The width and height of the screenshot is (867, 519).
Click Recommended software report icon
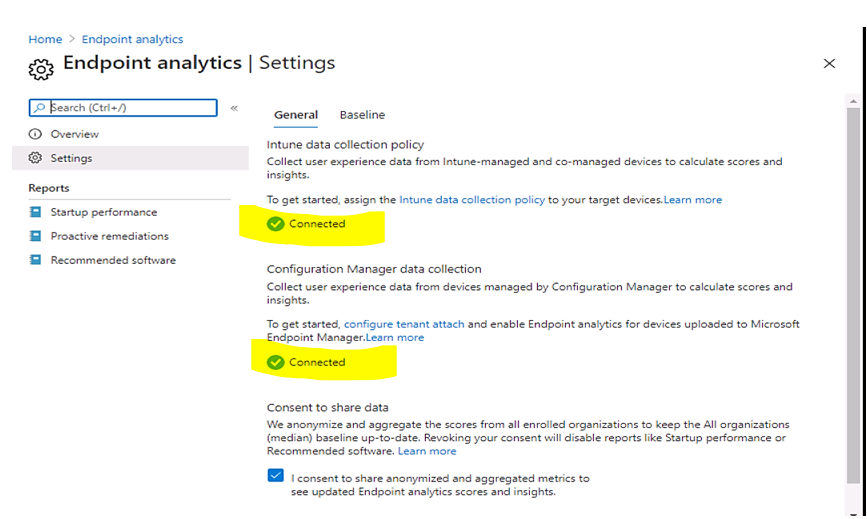35,260
